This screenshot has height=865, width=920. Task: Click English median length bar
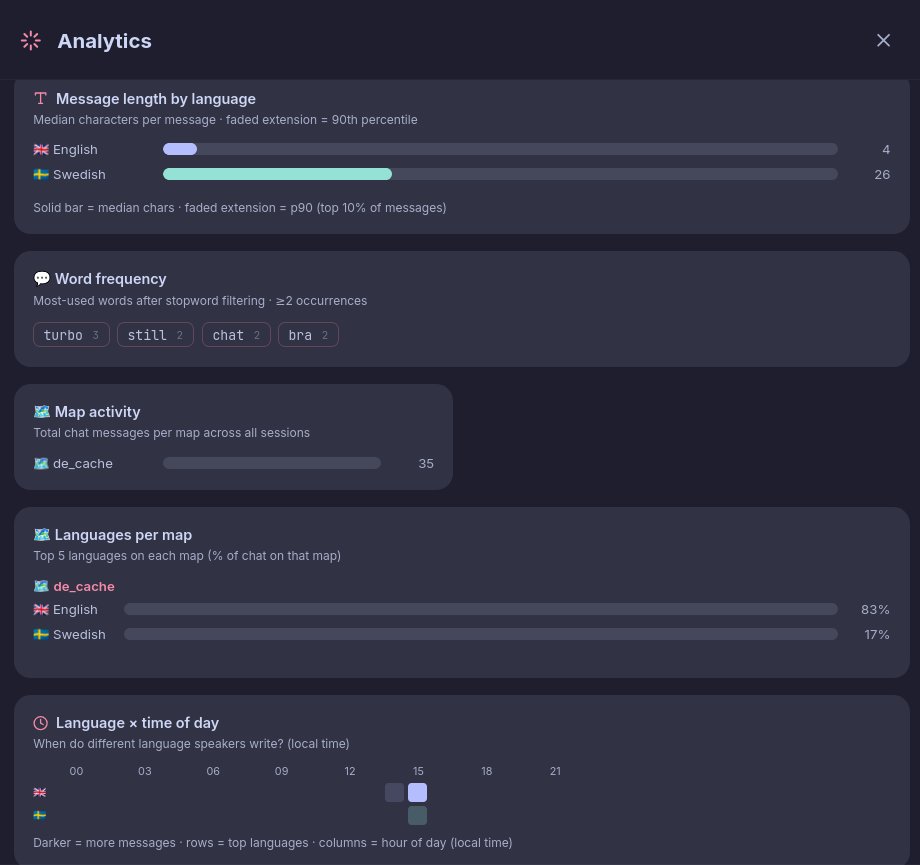click(180, 149)
